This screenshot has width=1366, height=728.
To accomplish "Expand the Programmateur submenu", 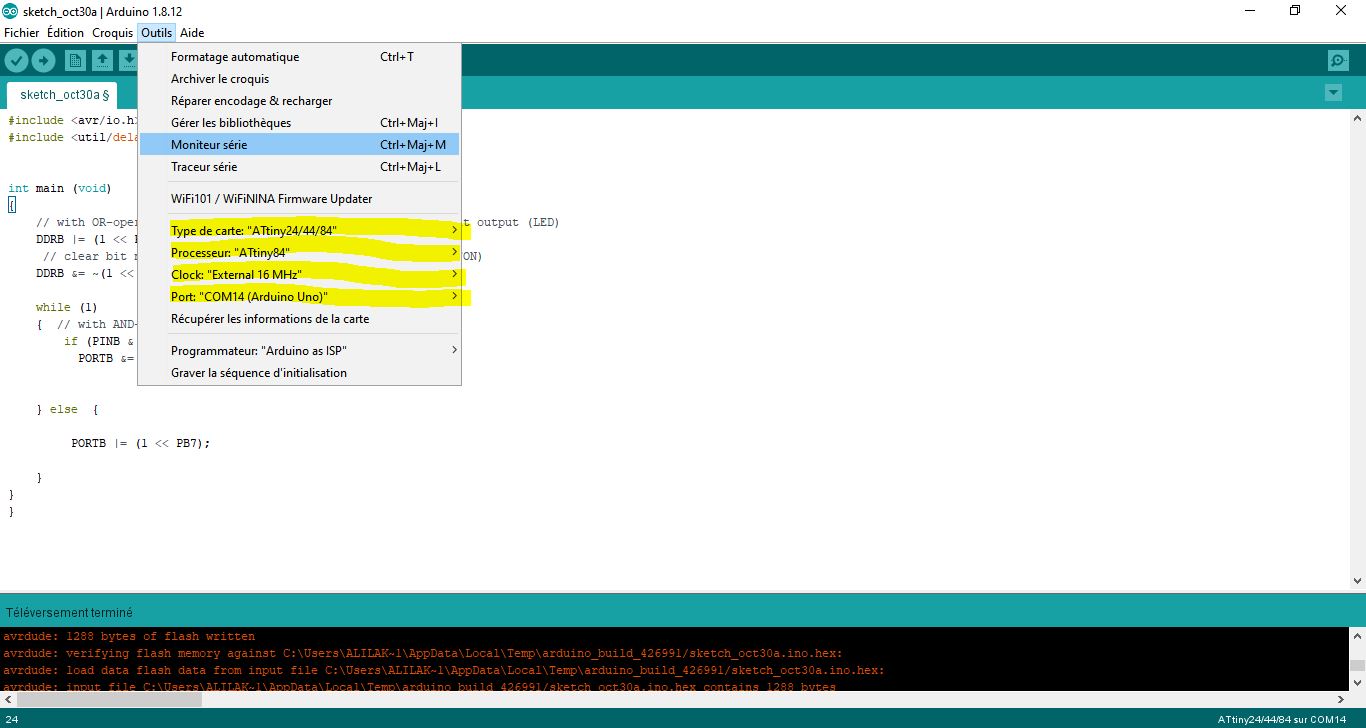I will point(300,351).
